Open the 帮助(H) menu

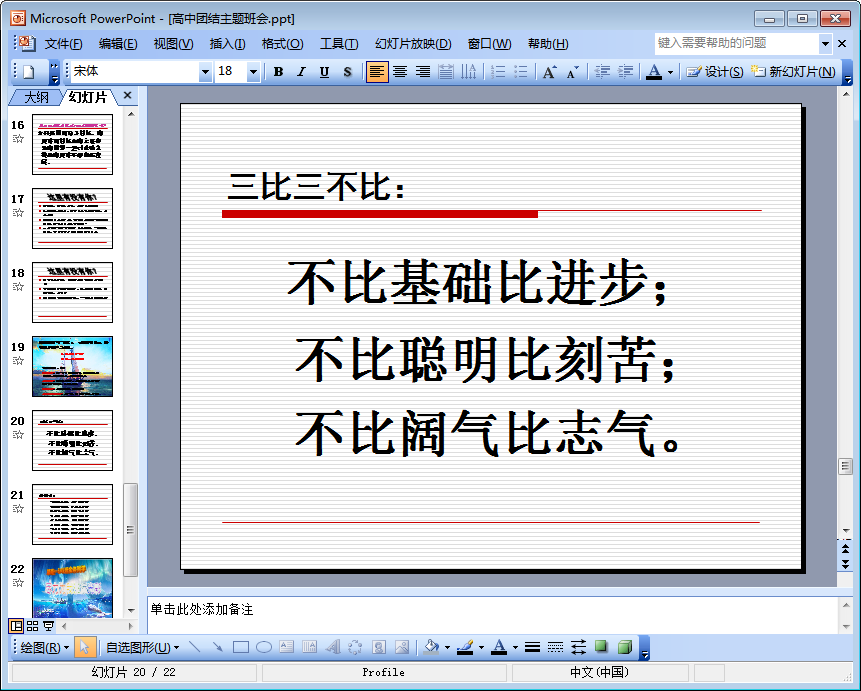pyautogui.click(x=547, y=44)
